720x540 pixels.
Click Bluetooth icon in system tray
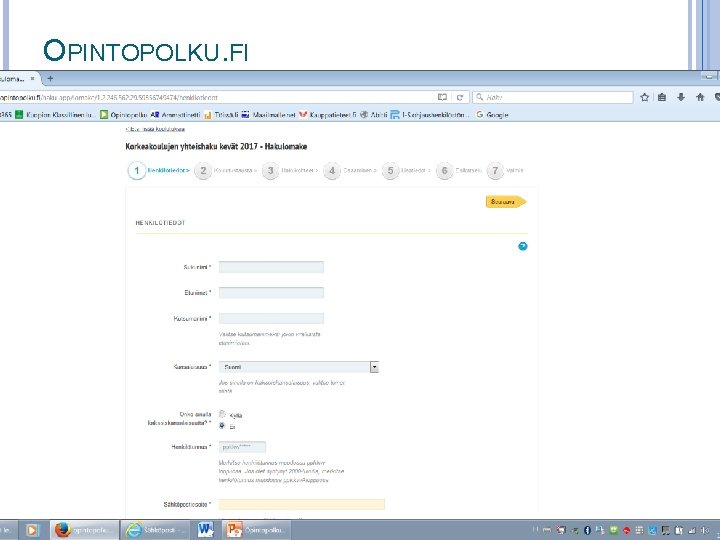[x=587, y=530]
